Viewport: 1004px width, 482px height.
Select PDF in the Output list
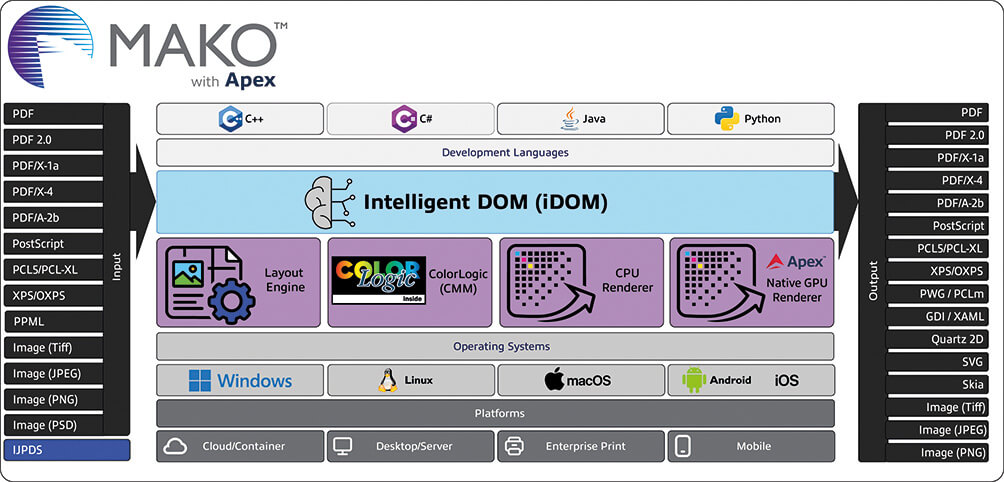pyautogui.click(x=937, y=113)
